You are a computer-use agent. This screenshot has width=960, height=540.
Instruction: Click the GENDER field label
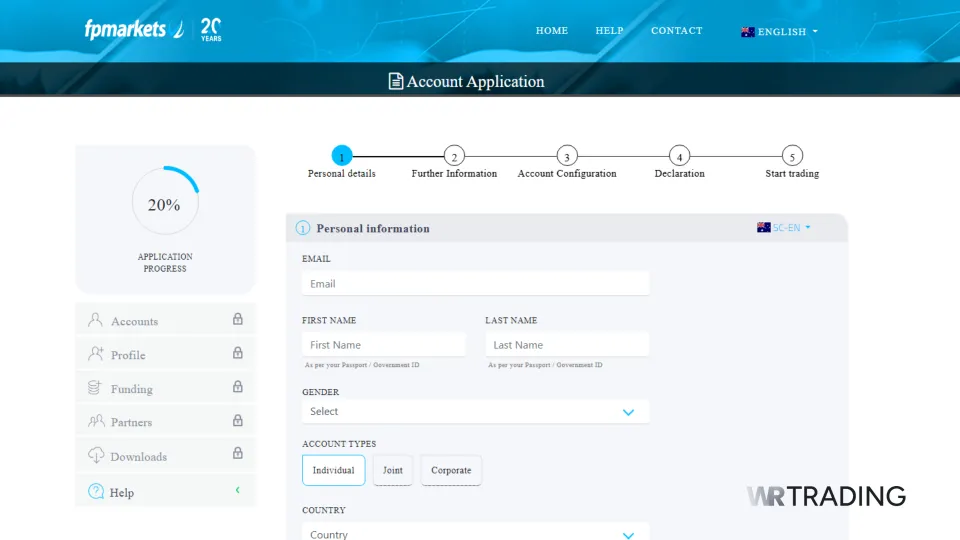(x=320, y=392)
